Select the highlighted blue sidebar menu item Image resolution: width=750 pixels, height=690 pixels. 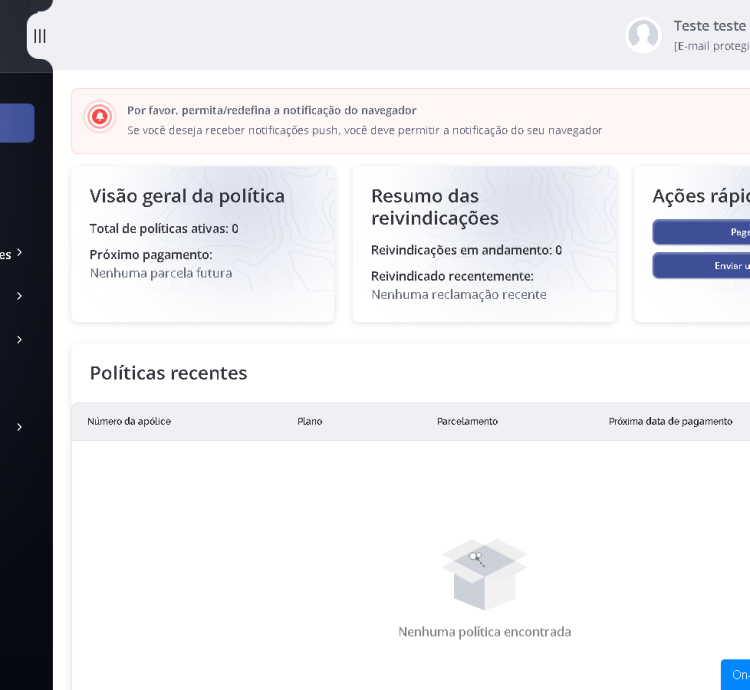pos(17,123)
